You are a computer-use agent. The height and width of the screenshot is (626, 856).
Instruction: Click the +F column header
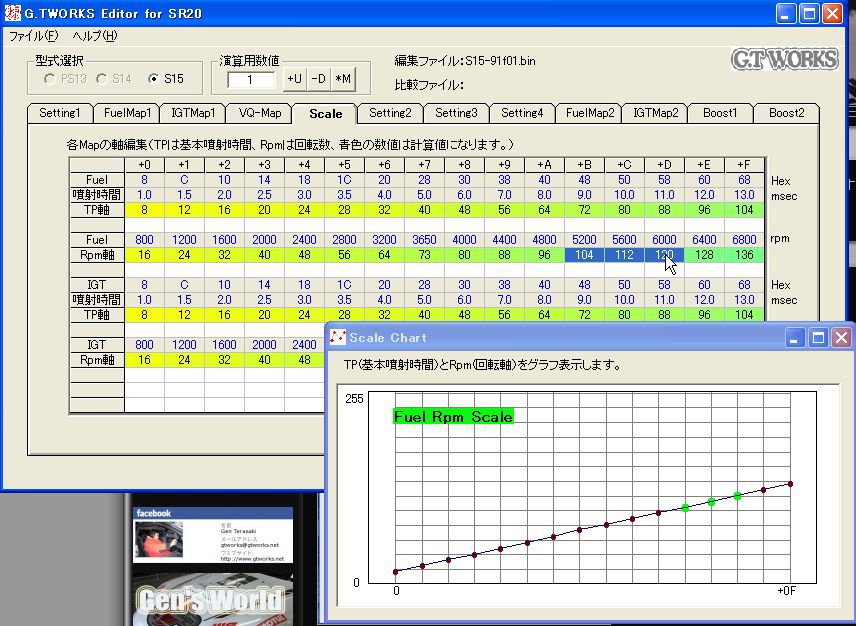pos(744,165)
